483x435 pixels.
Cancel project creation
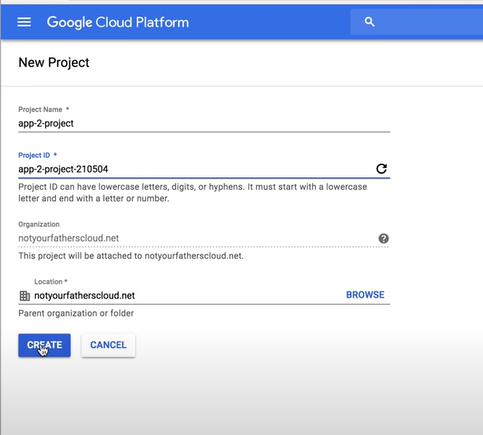(108, 345)
